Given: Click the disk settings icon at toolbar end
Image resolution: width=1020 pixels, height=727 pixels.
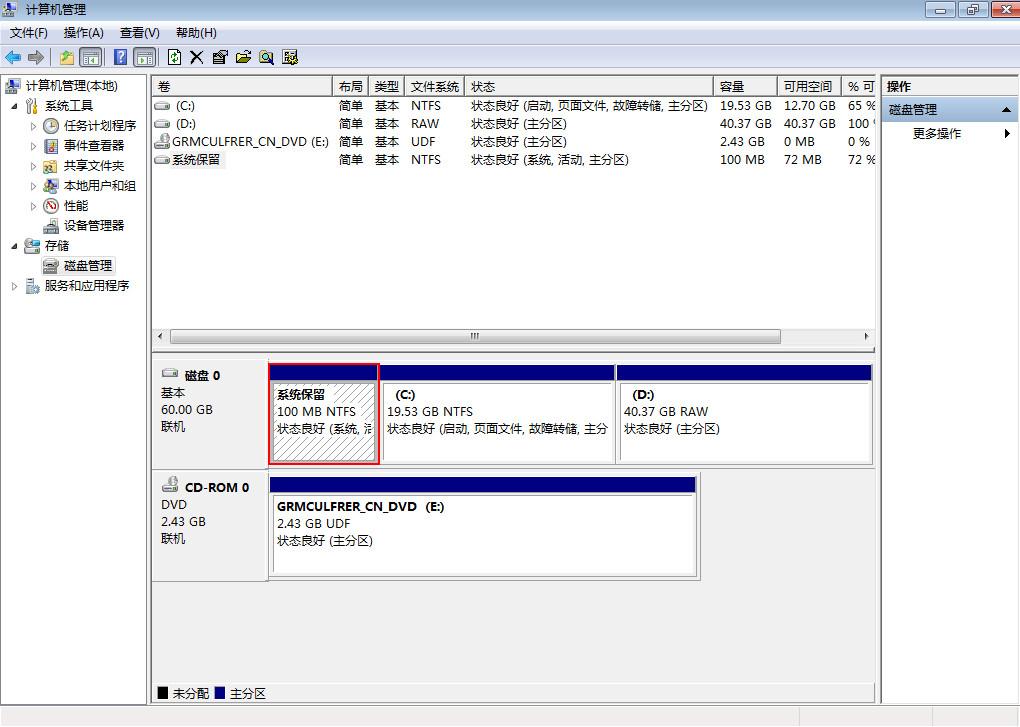Looking at the screenshot, I should click(290, 57).
